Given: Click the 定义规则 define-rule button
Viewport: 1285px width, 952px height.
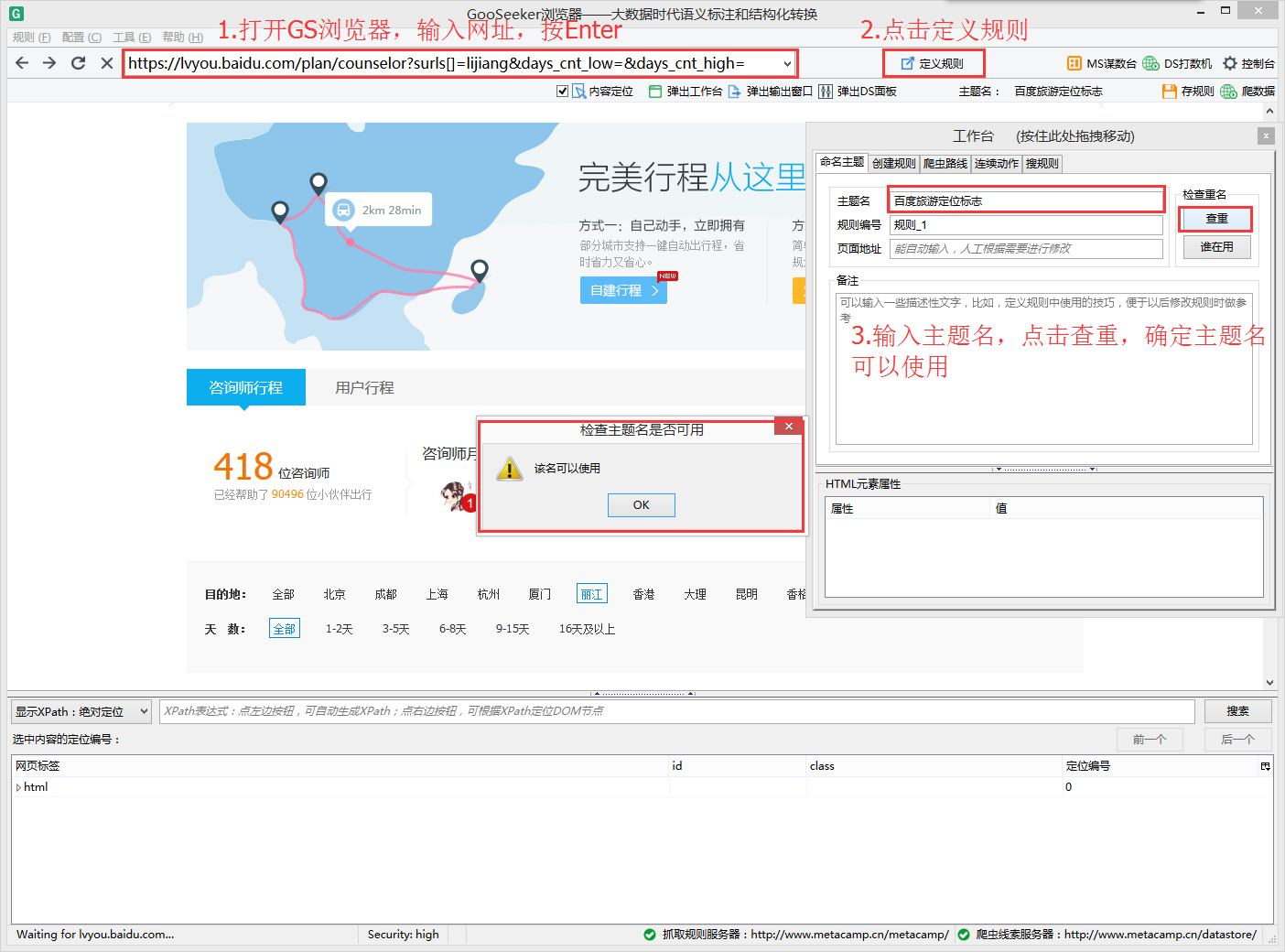Looking at the screenshot, I should [934, 63].
